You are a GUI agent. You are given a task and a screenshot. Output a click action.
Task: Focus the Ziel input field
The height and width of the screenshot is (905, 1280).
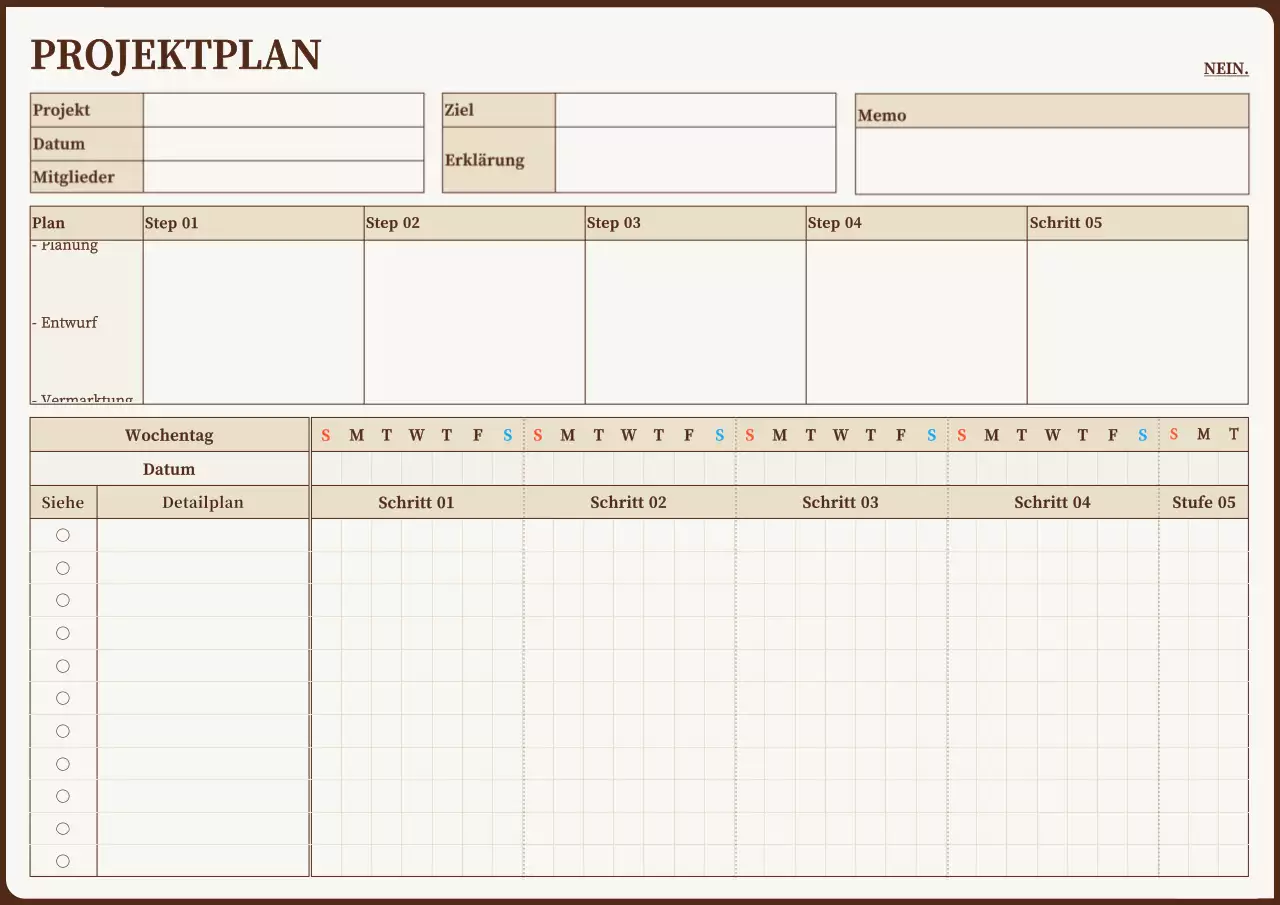695,110
